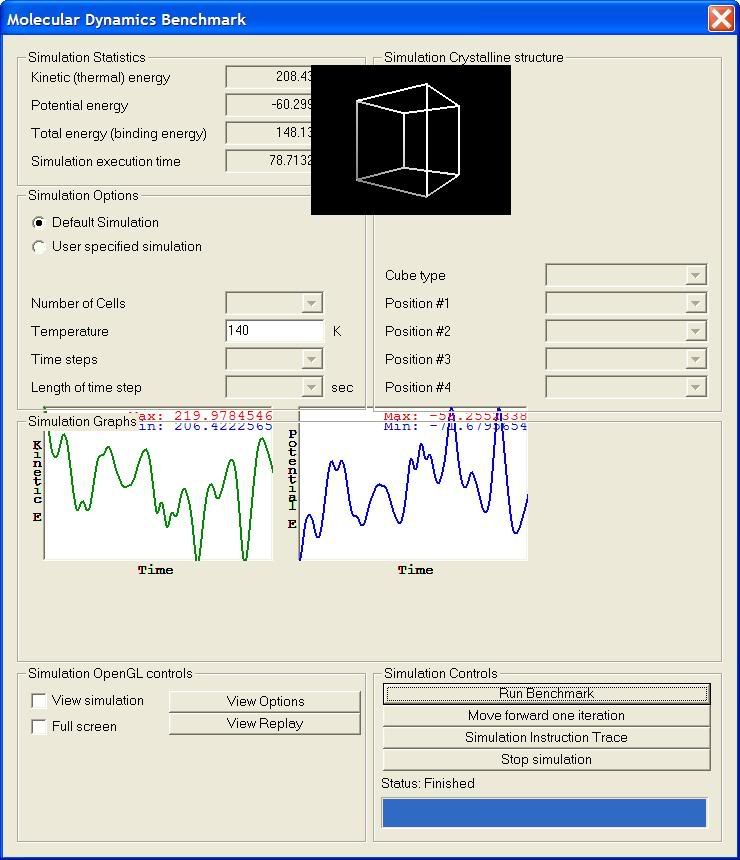Open Length of time step dropdown

(x=274, y=387)
